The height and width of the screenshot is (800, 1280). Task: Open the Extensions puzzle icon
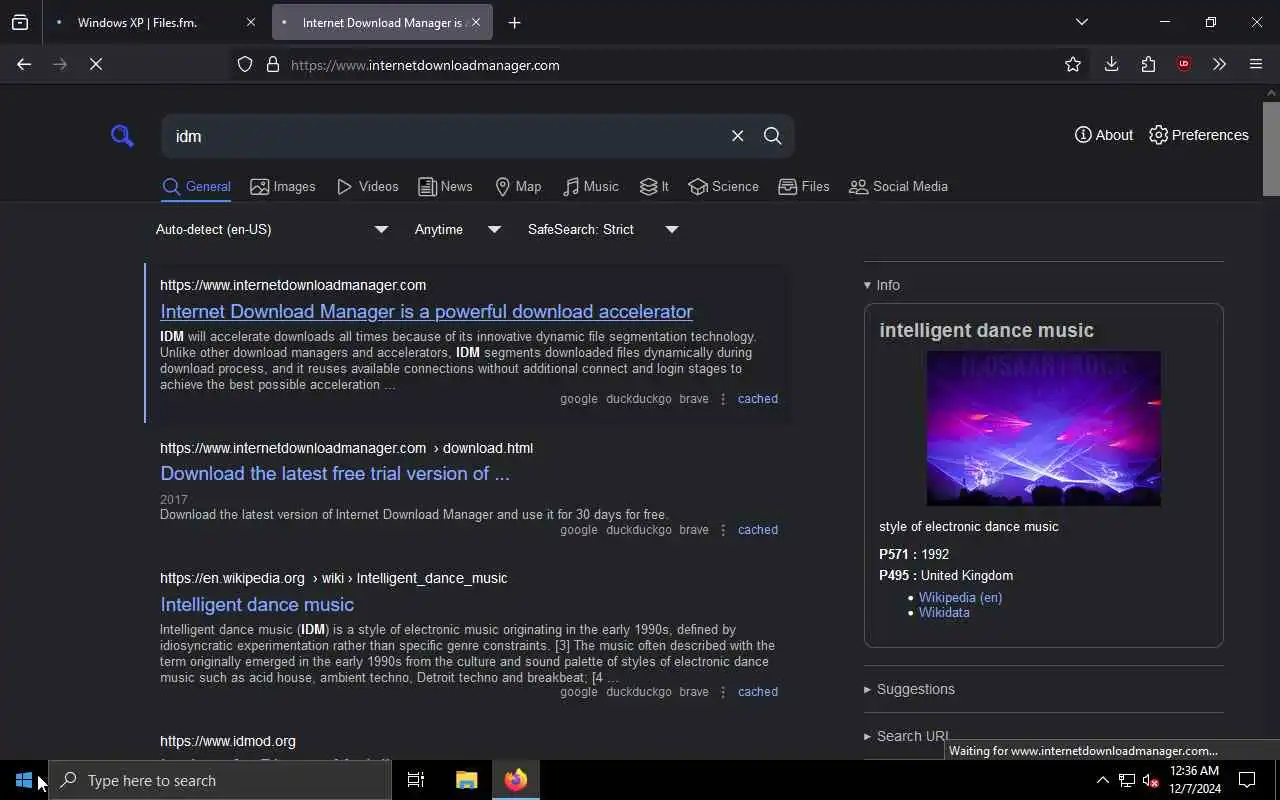click(1148, 64)
